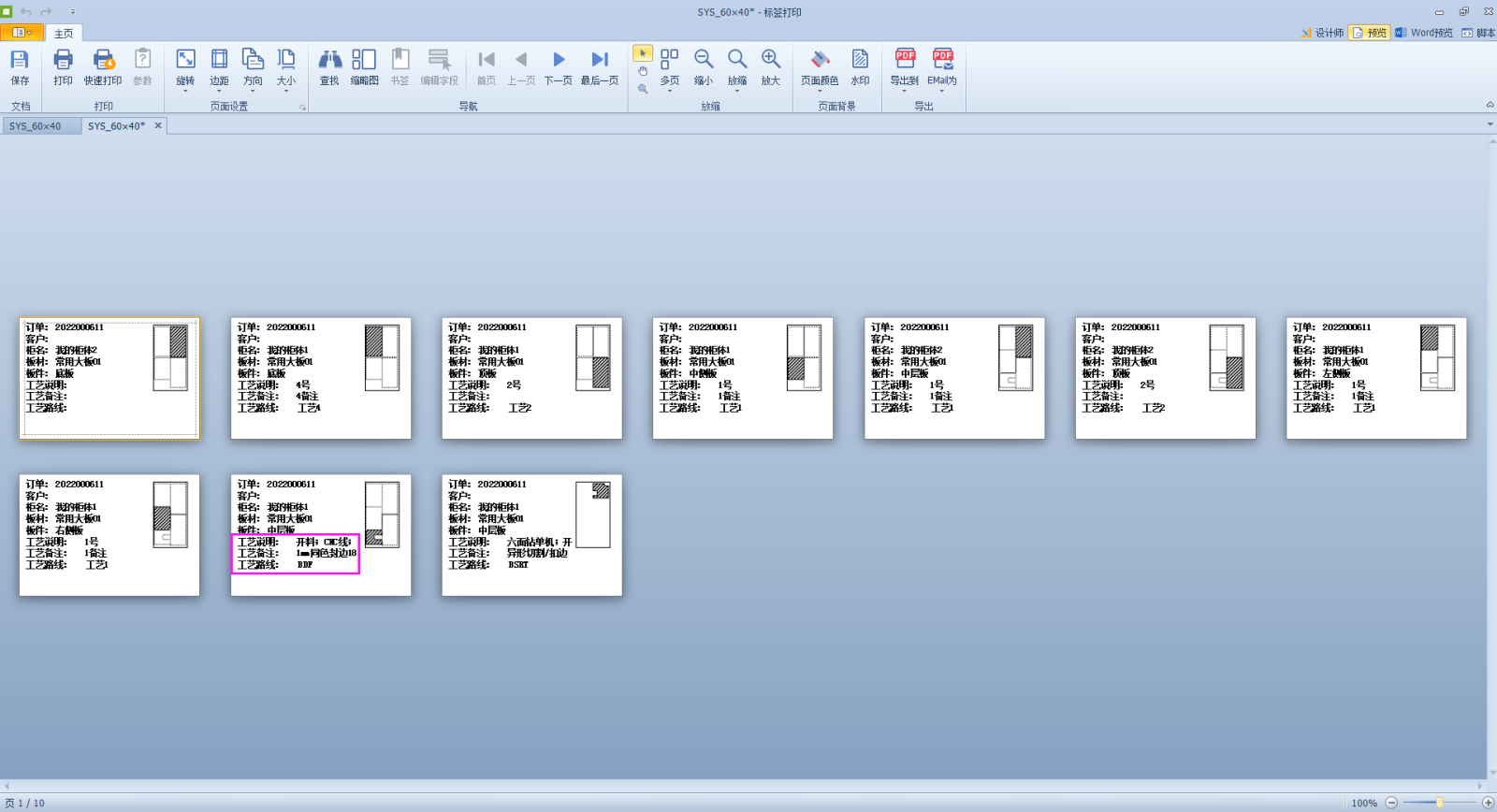Click the 大小 paper size icon
Viewport: 1497px width, 812px height.
point(286,59)
